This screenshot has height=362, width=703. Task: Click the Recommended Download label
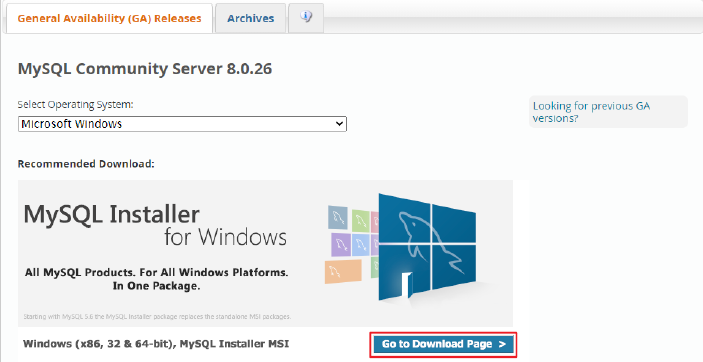pyautogui.click(x=86, y=164)
